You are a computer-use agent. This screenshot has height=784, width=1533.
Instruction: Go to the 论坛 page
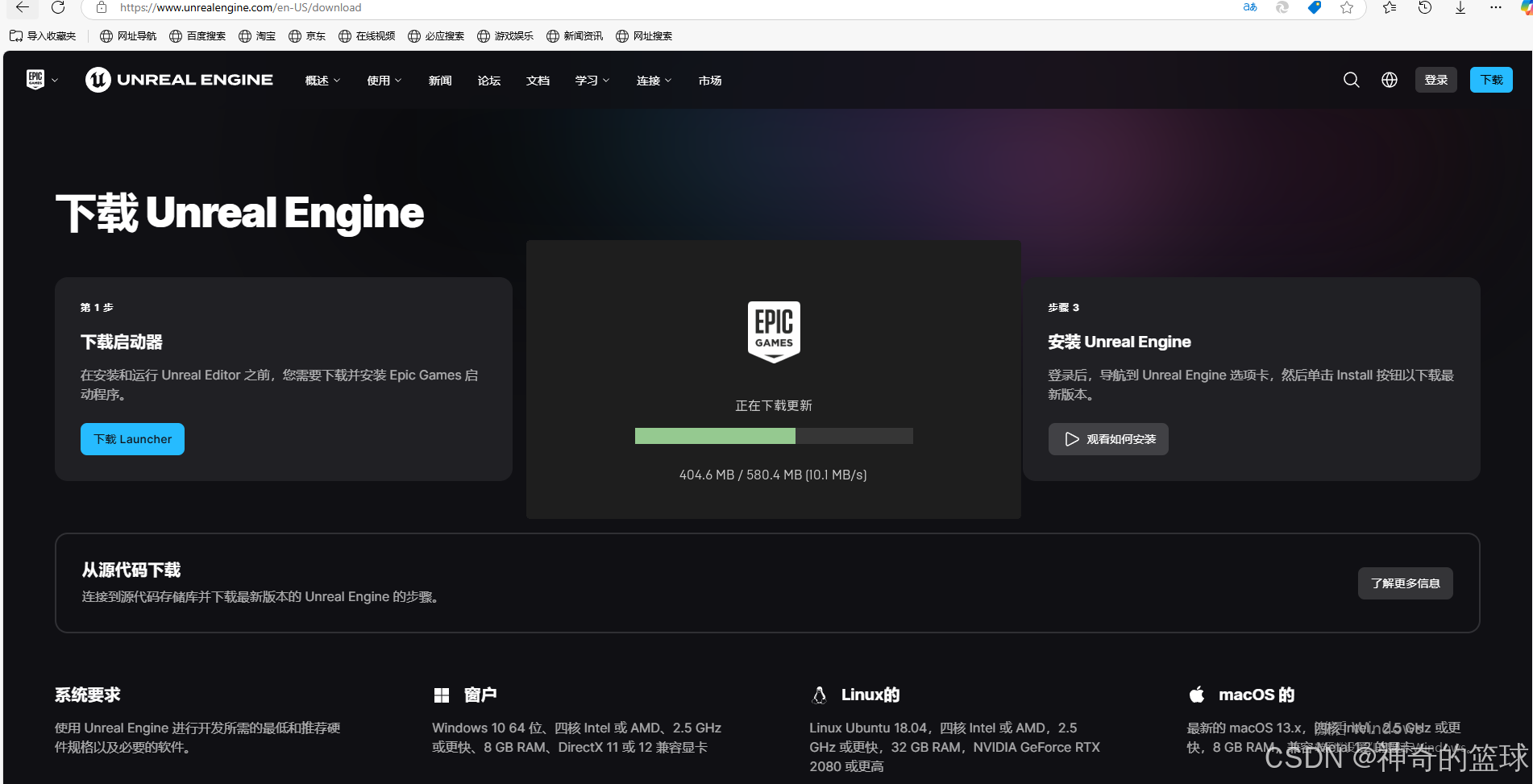point(489,81)
